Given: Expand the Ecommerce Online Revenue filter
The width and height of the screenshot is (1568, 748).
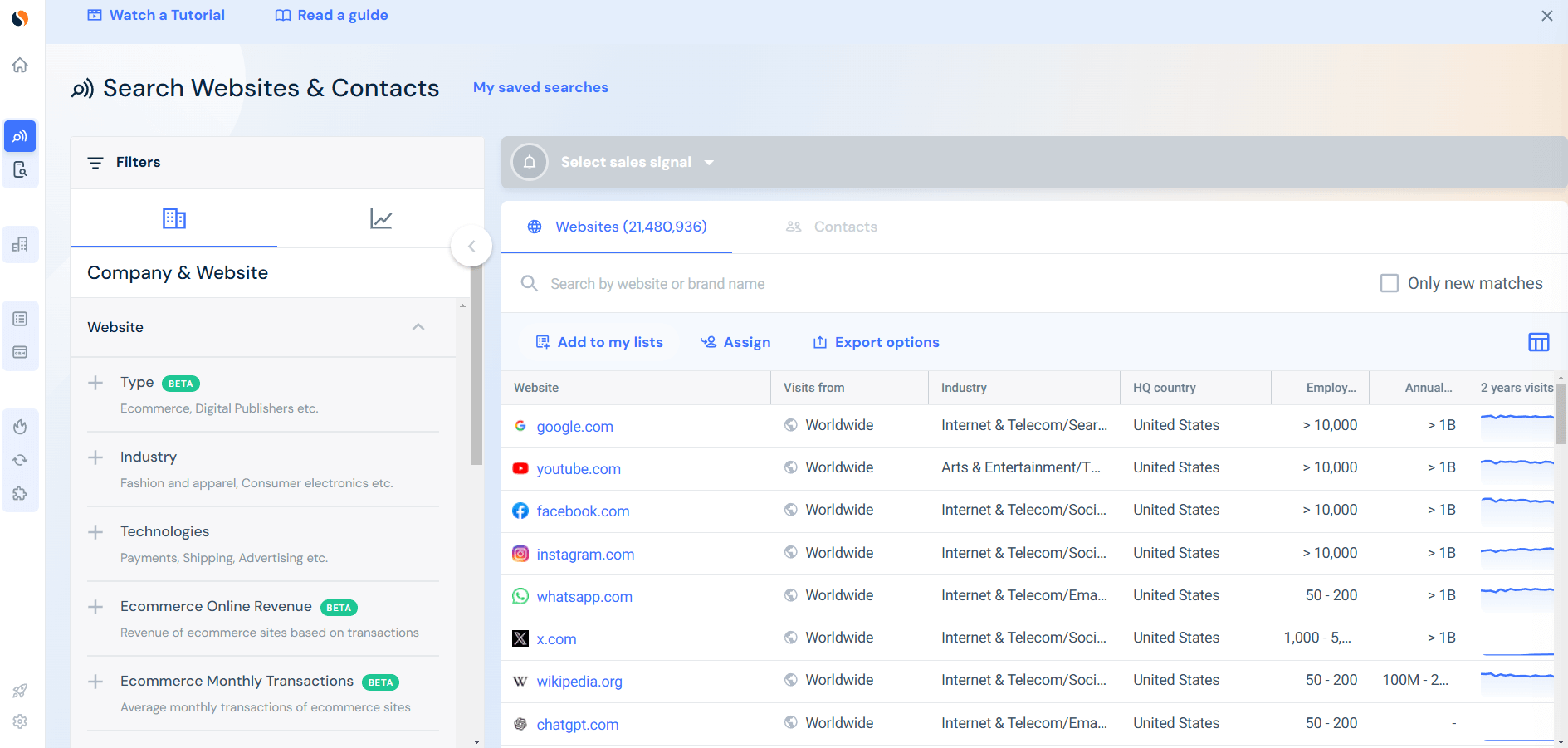Looking at the screenshot, I should click(x=95, y=607).
